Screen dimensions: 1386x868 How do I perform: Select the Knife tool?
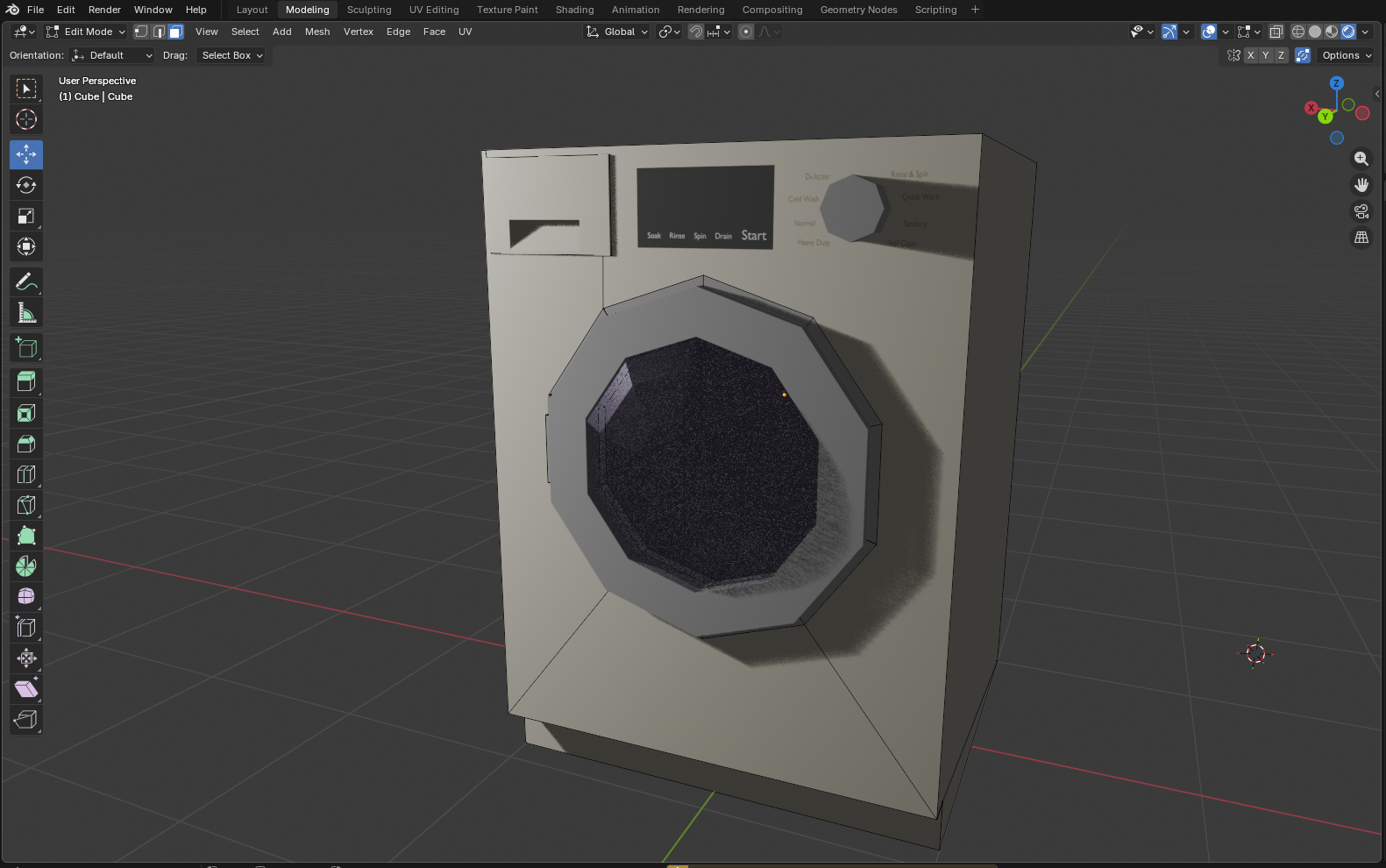26,505
